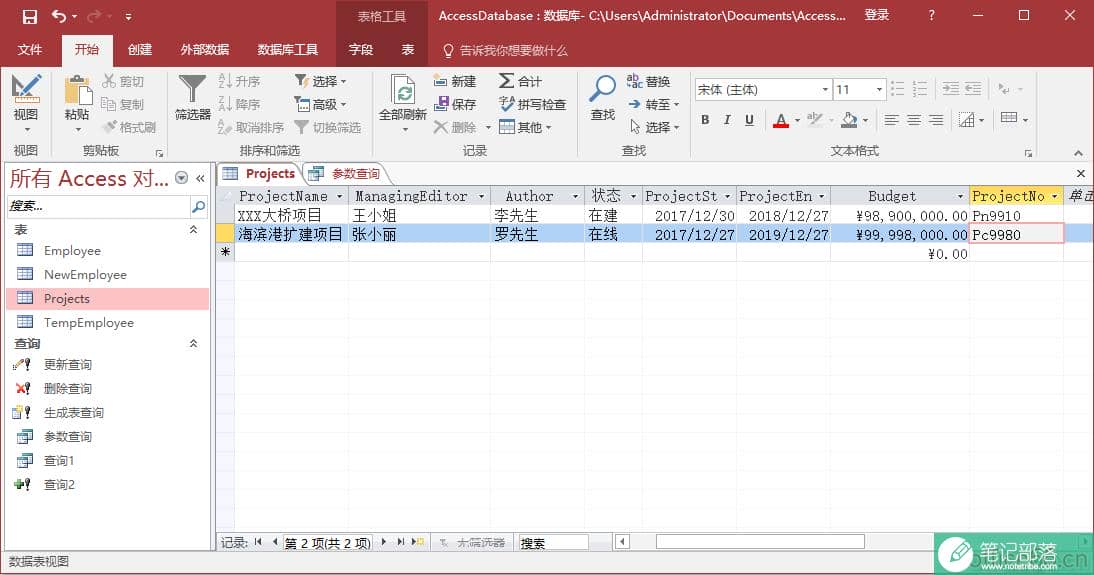Screen dimensions: 1094x575
Task: Sort descending with 降序
Action: pos(239,104)
